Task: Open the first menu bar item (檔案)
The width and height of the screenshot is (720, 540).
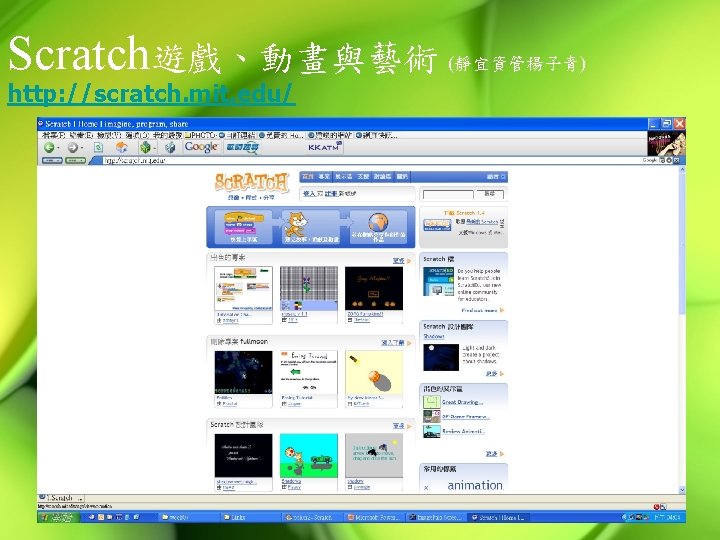Action: 54,135
